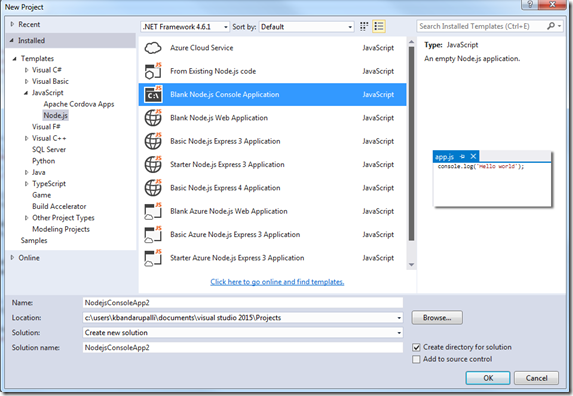Click here to go online and find templates
The width and height of the screenshot is (573, 396).
pos(277,282)
